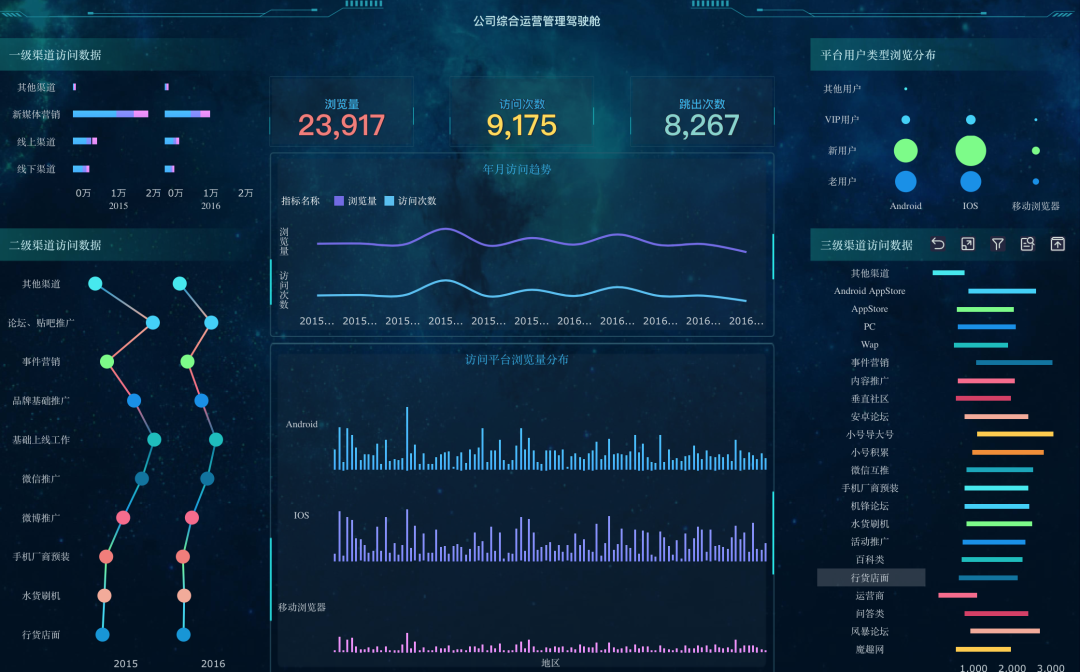
Task: Click the 品牌基础推广 2015 data point
Action: pyautogui.click(x=134, y=401)
